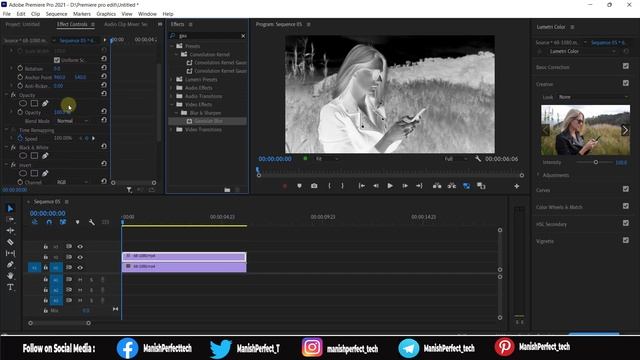Toggle Basic Correction checkbox in Lumetri
Viewport: 640px width, 360px height.
tap(626, 66)
